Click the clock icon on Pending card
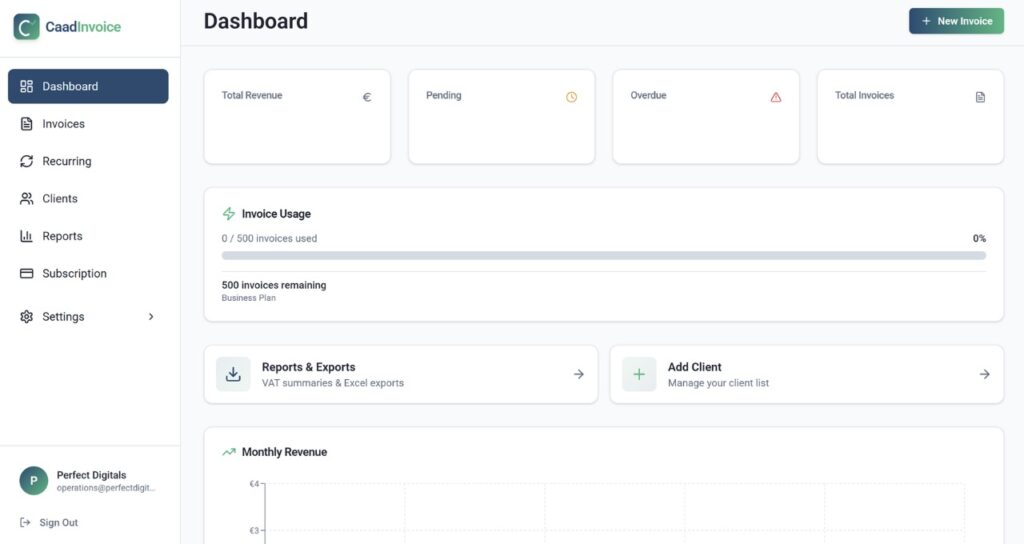This screenshot has height=544, width=1024. [x=571, y=97]
